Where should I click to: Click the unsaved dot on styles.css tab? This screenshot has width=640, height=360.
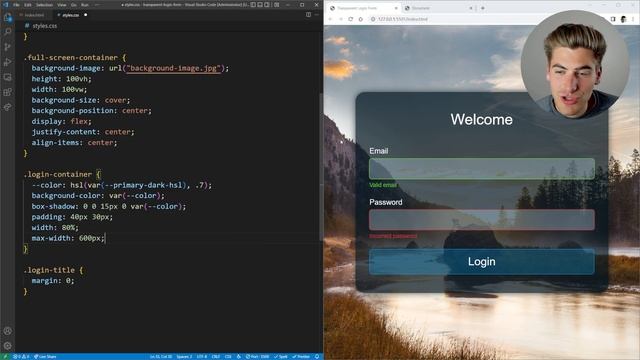[x=85, y=15]
